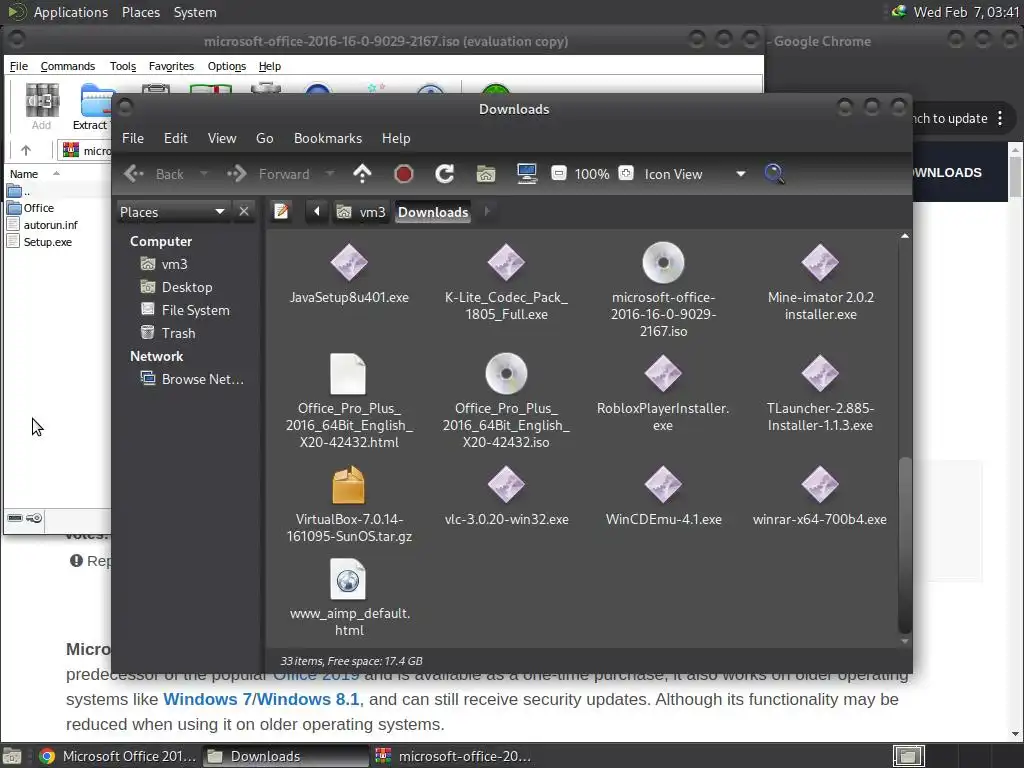Viewport: 1024px width, 768px height.
Task: Open the WinRAR Options menu
Action: pyautogui.click(x=227, y=66)
